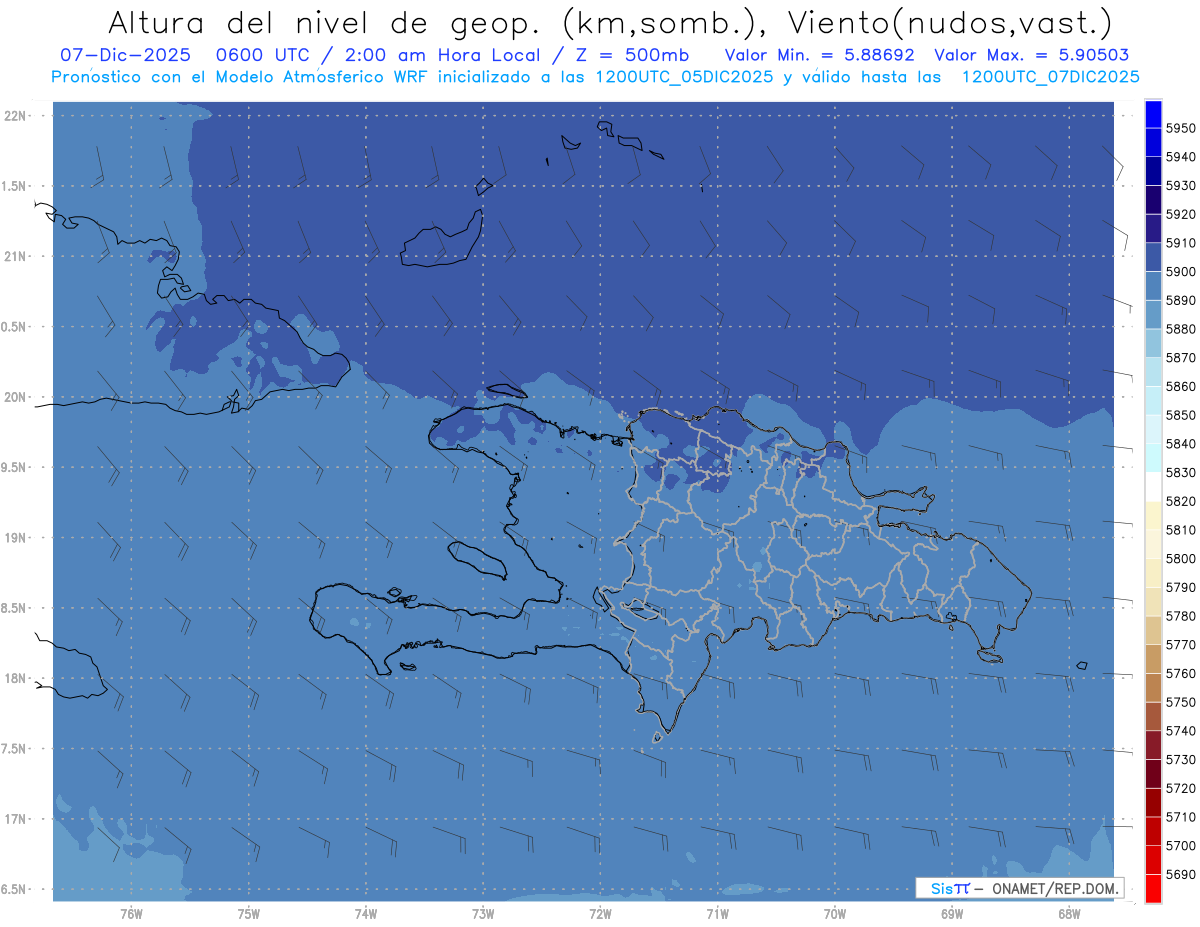Click the 5930 legend value
The image size is (1200, 927).
point(1180,186)
